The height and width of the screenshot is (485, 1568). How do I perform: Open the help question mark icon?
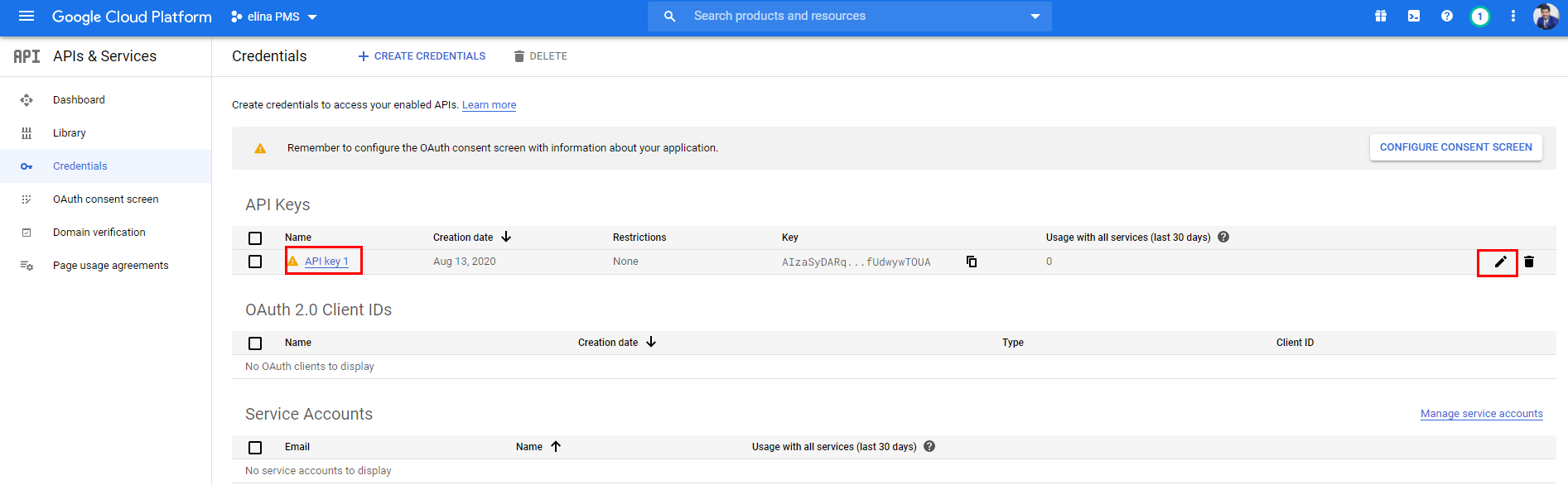tap(1447, 17)
